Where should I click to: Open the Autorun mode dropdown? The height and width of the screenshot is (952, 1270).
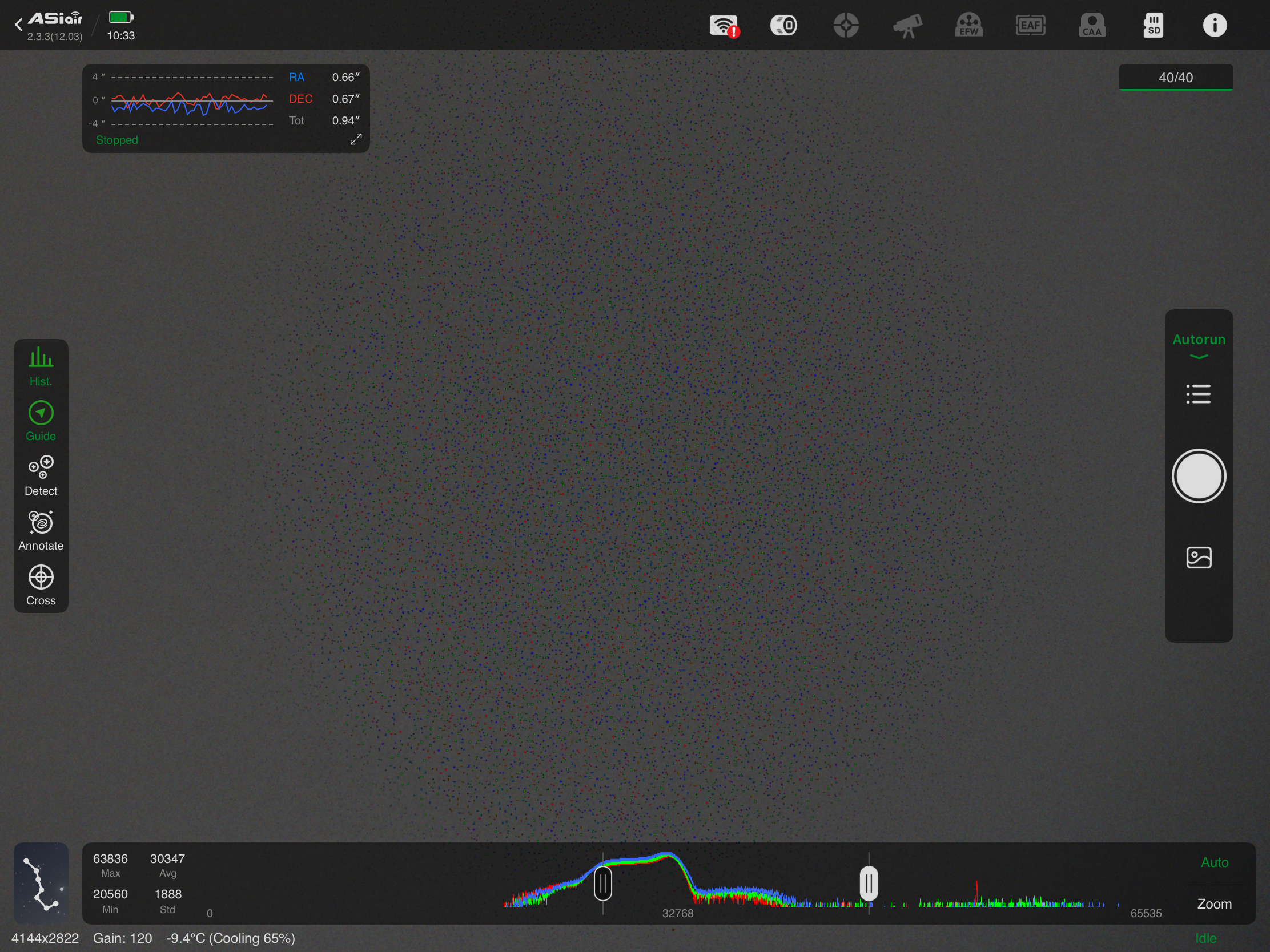click(x=1199, y=345)
